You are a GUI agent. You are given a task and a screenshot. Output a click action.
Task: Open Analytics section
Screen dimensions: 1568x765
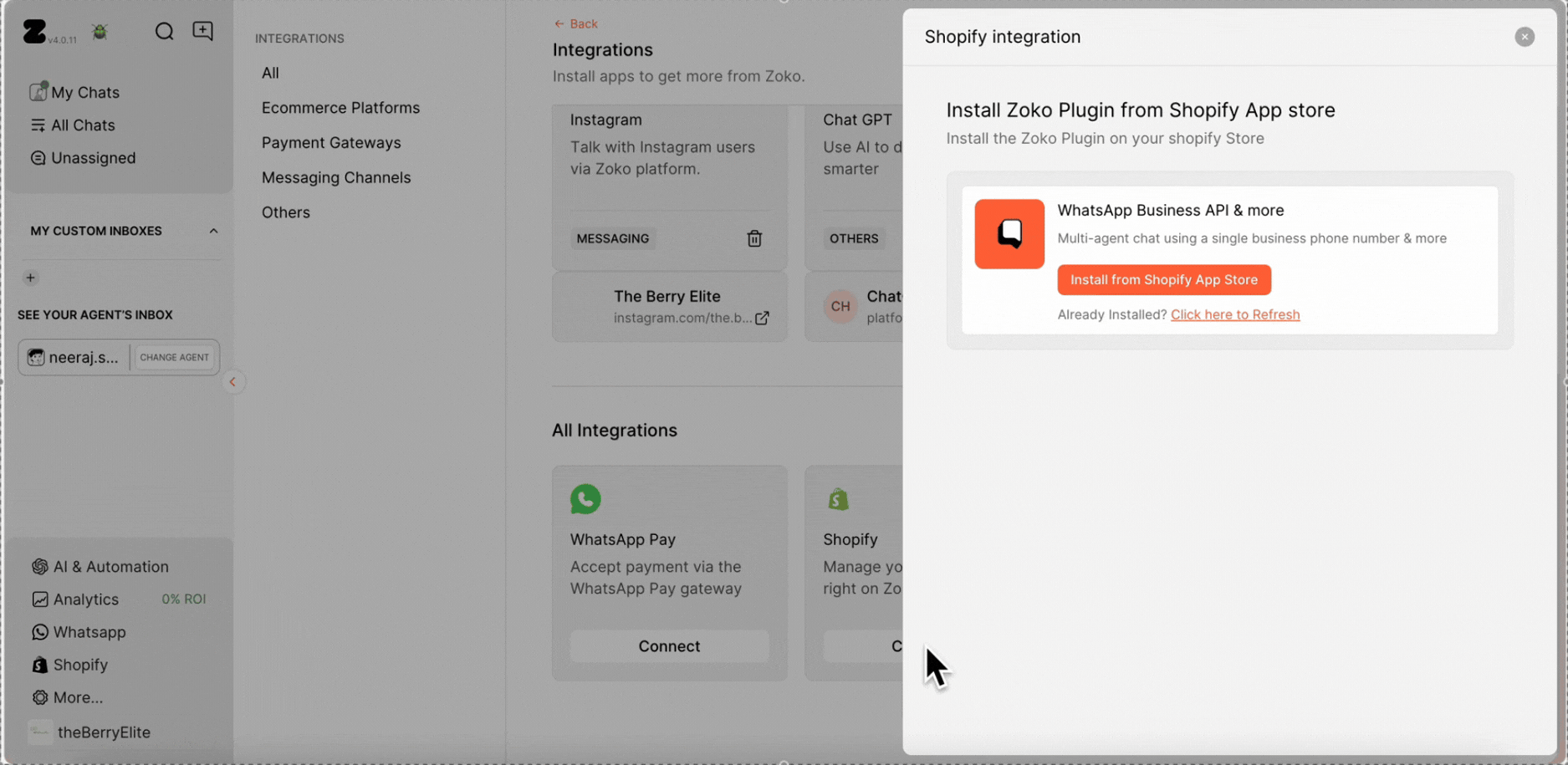[75, 599]
